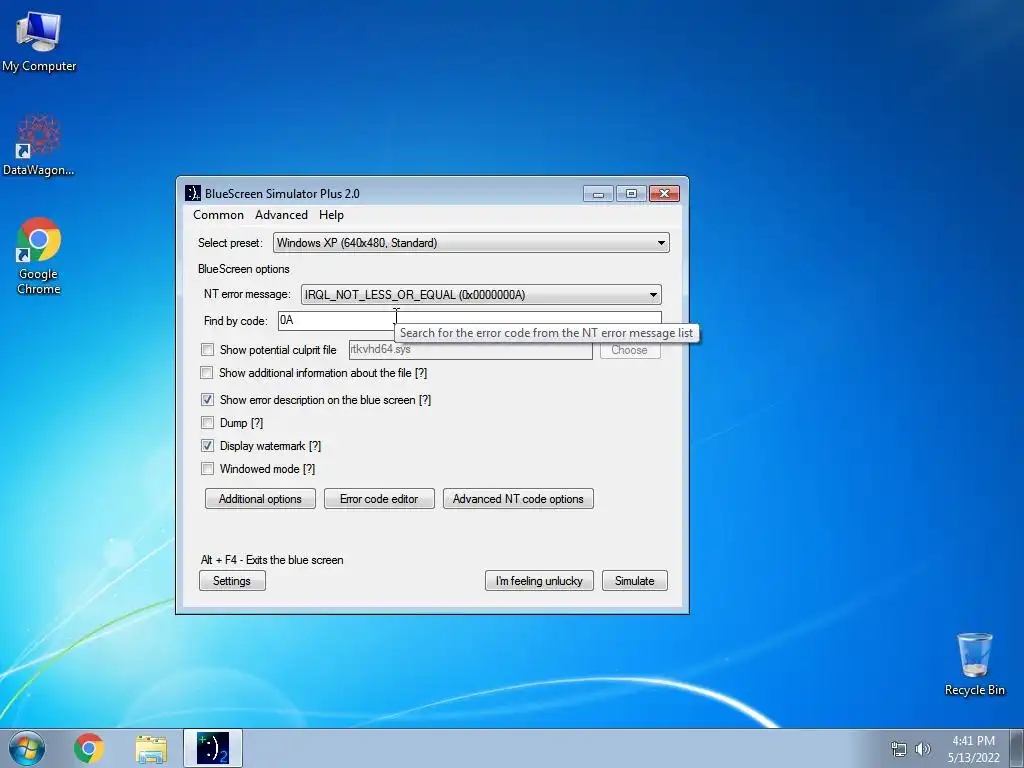
Task: Click the Additional options button
Action: click(260, 499)
